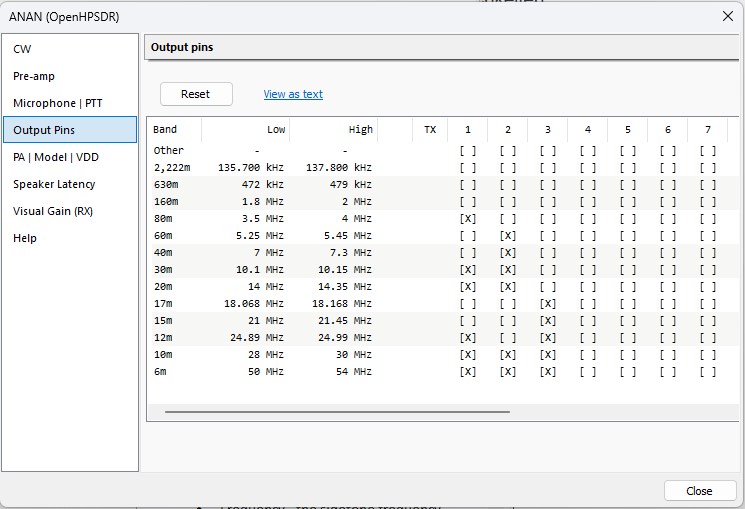Click the Reset button
The image size is (745, 509).
(196, 94)
